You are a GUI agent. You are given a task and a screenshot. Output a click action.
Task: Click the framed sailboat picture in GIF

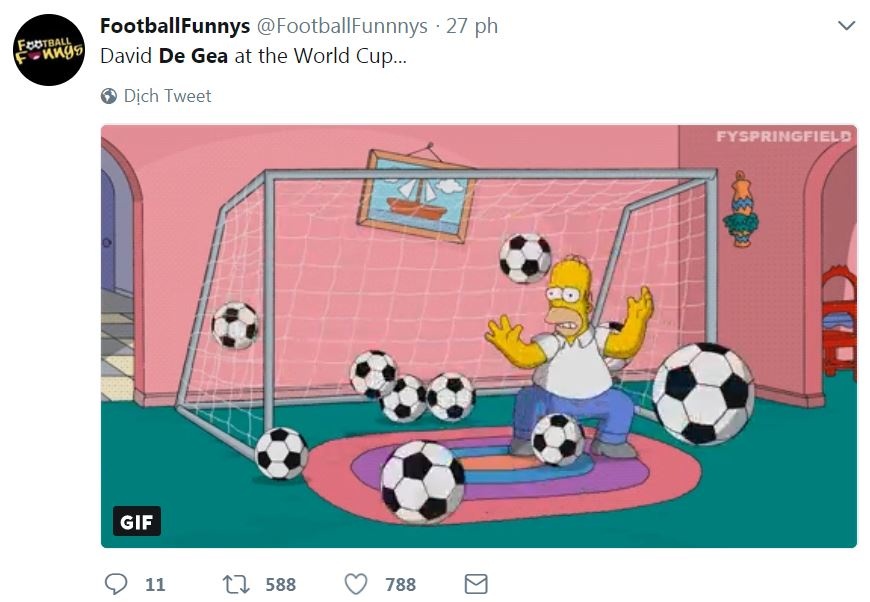pos(416,195)
